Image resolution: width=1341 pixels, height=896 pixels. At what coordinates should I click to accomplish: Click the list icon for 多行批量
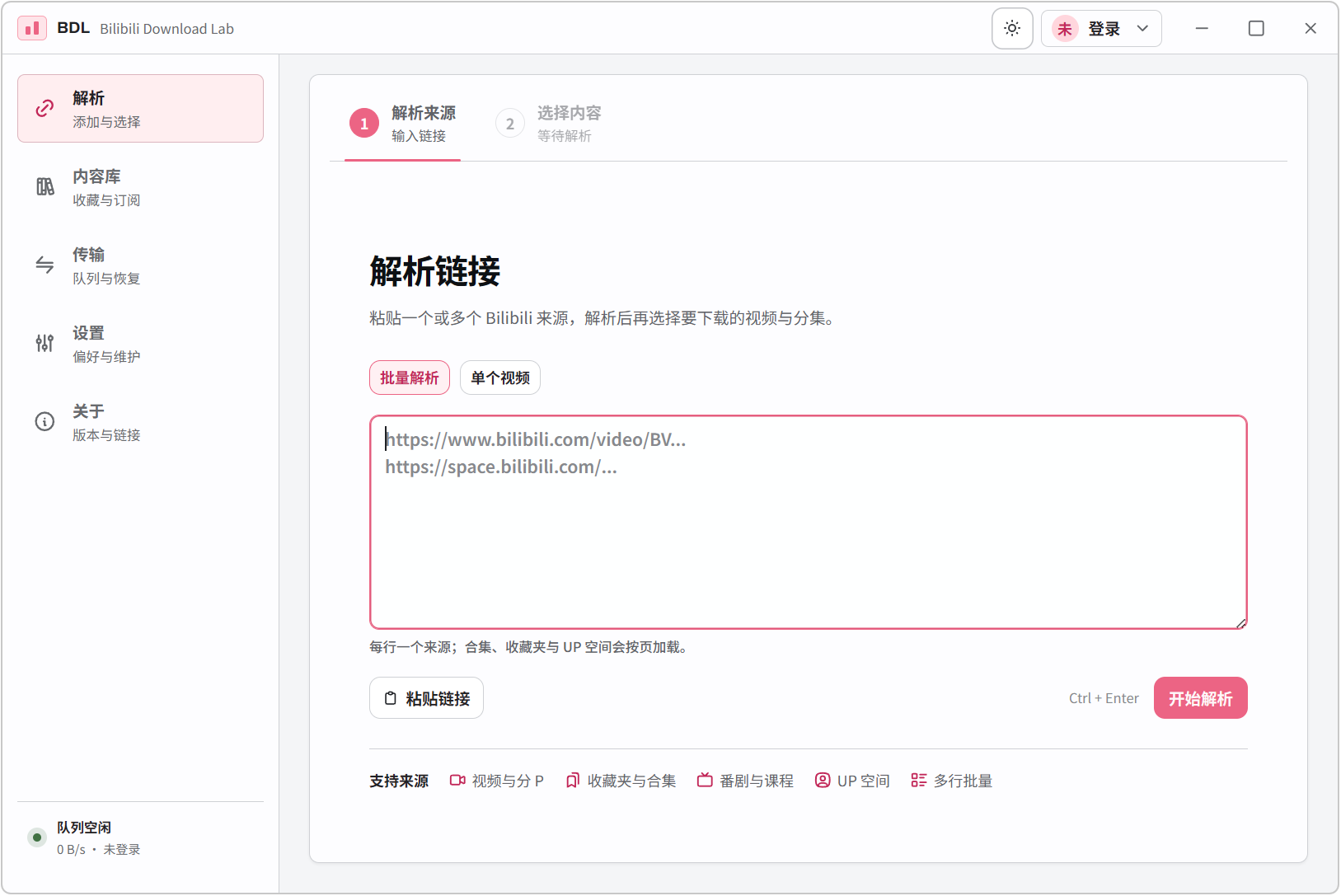tap(919, 780)
